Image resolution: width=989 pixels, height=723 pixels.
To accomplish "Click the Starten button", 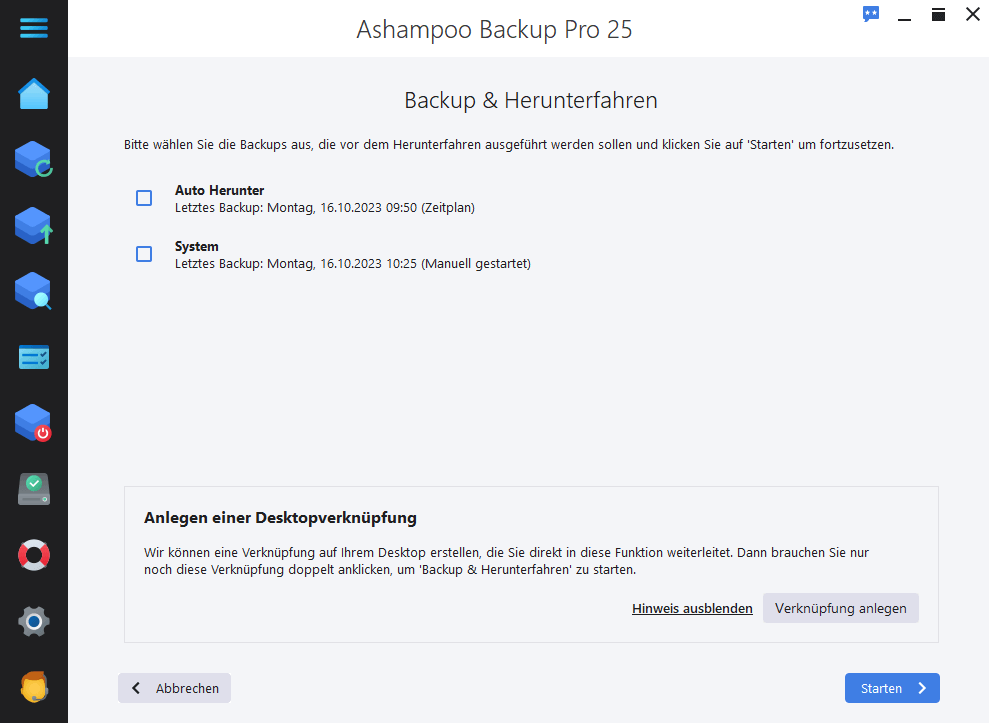I will pos(892,688).
